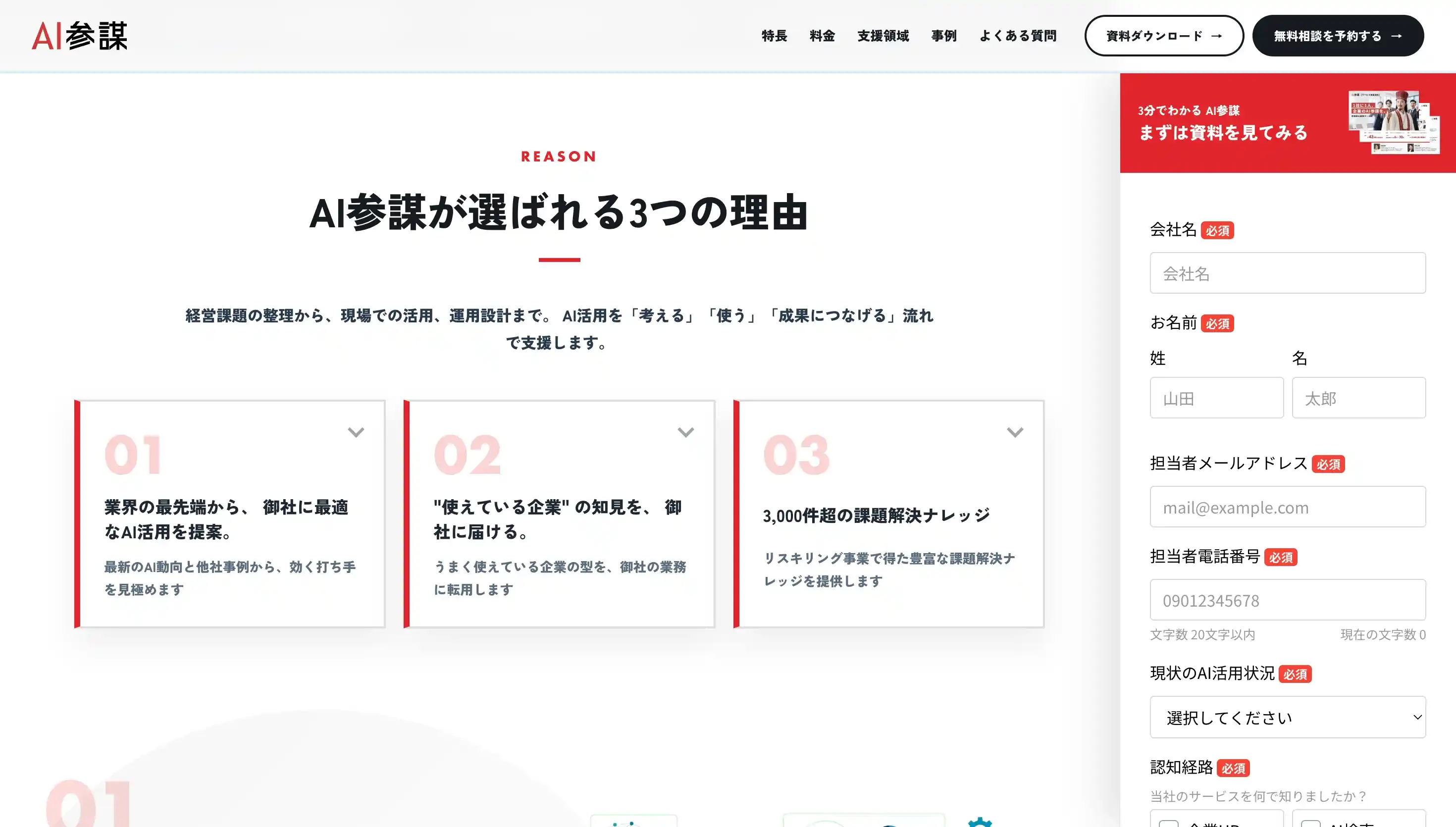Click the 姓 field showing 山田

click(1216, 398)
